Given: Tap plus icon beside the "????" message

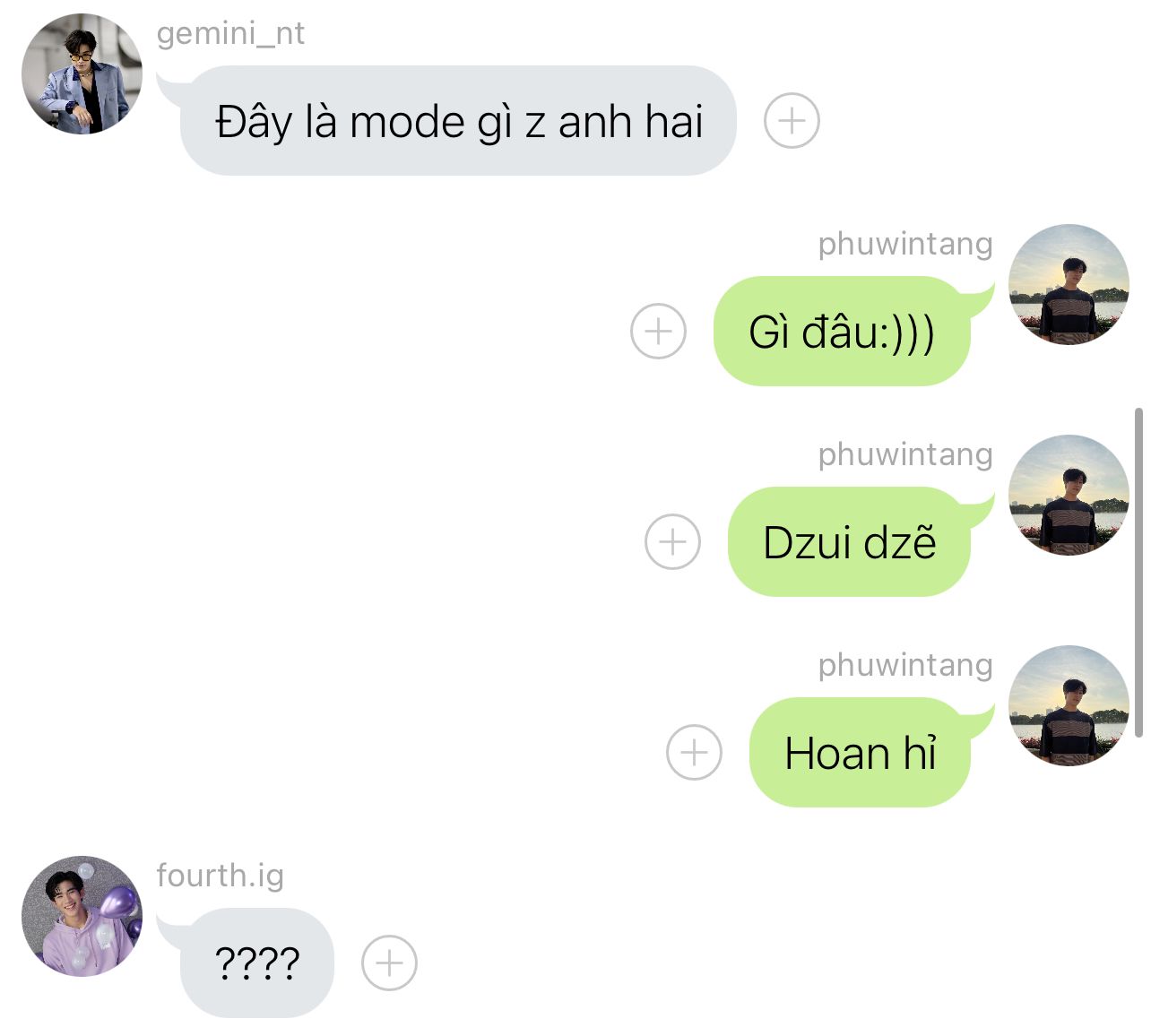Looking at the screenshot, I should 389,963.
